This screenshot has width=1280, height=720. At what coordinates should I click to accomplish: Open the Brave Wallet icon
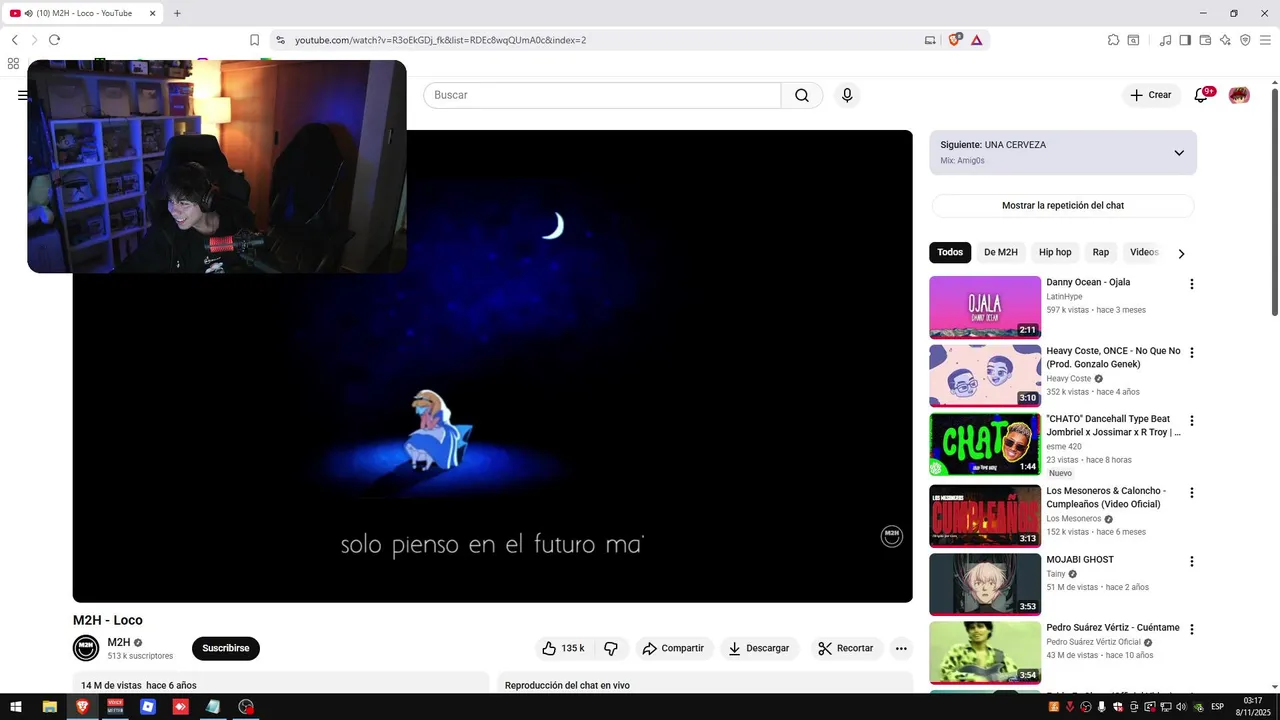[1205, 40]
